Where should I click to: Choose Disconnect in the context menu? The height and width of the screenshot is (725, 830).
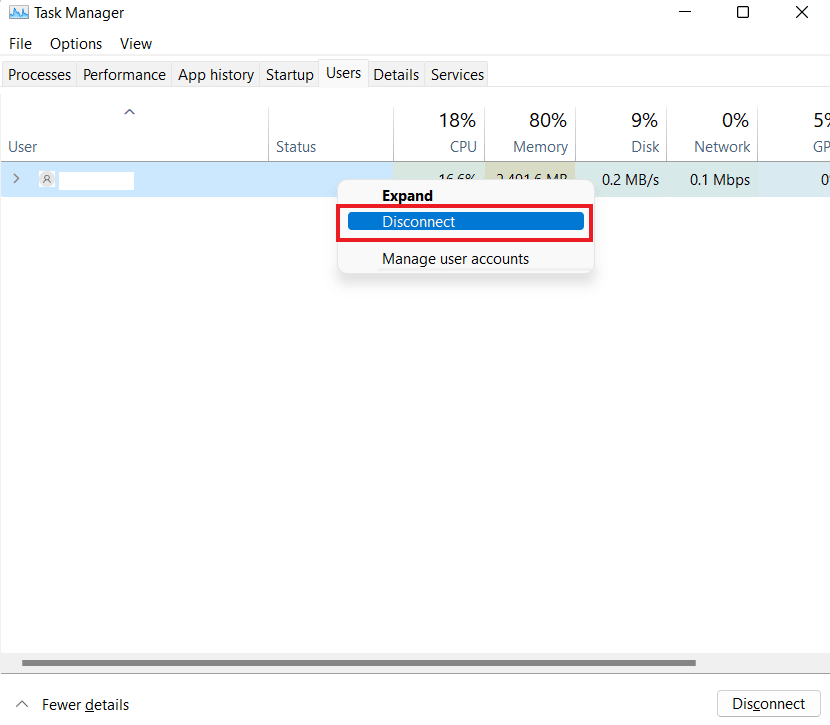[x=465, y=221]
